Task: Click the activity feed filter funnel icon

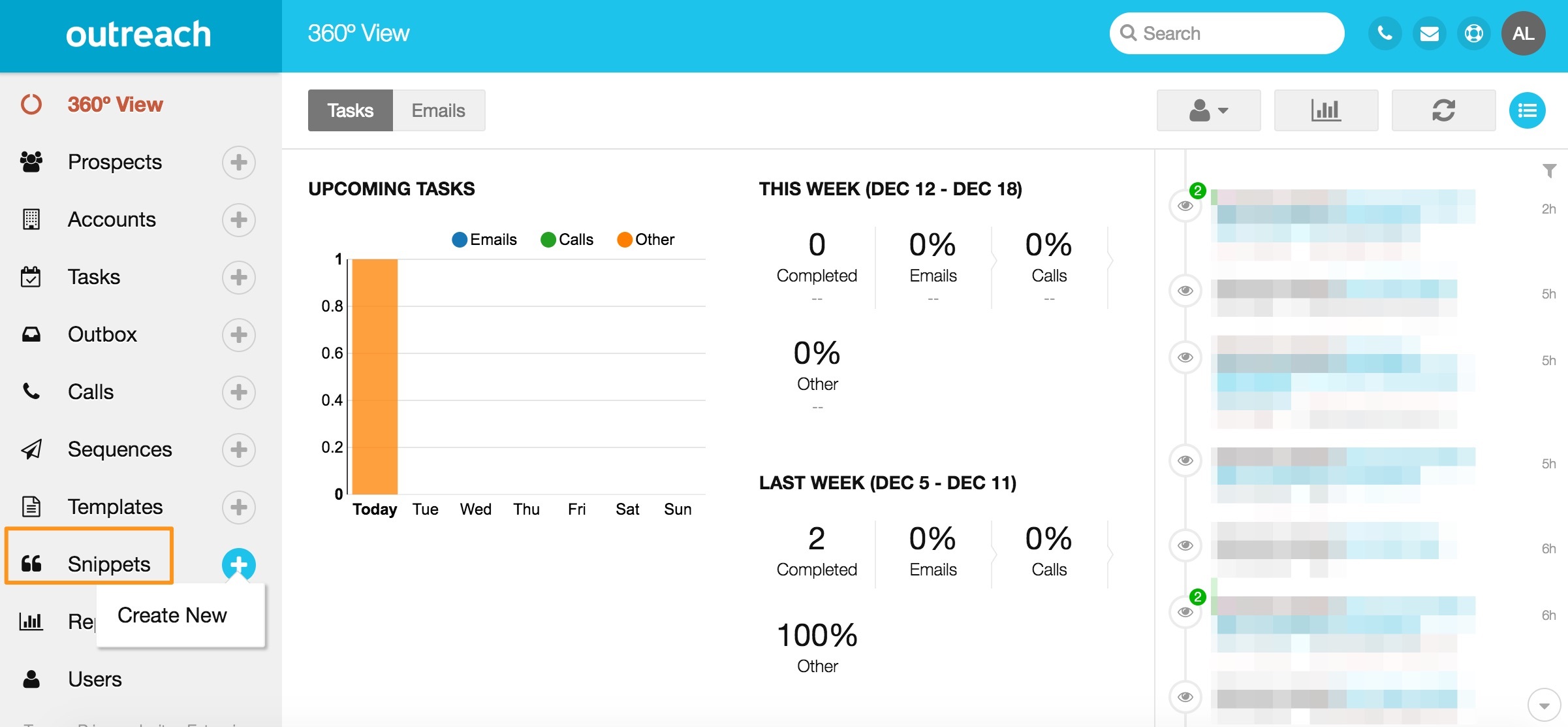Action: tap(1549, 170)
